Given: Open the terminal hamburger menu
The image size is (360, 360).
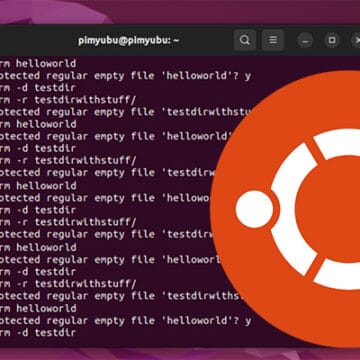Looking at the screenshot, I should click(273, 40).
